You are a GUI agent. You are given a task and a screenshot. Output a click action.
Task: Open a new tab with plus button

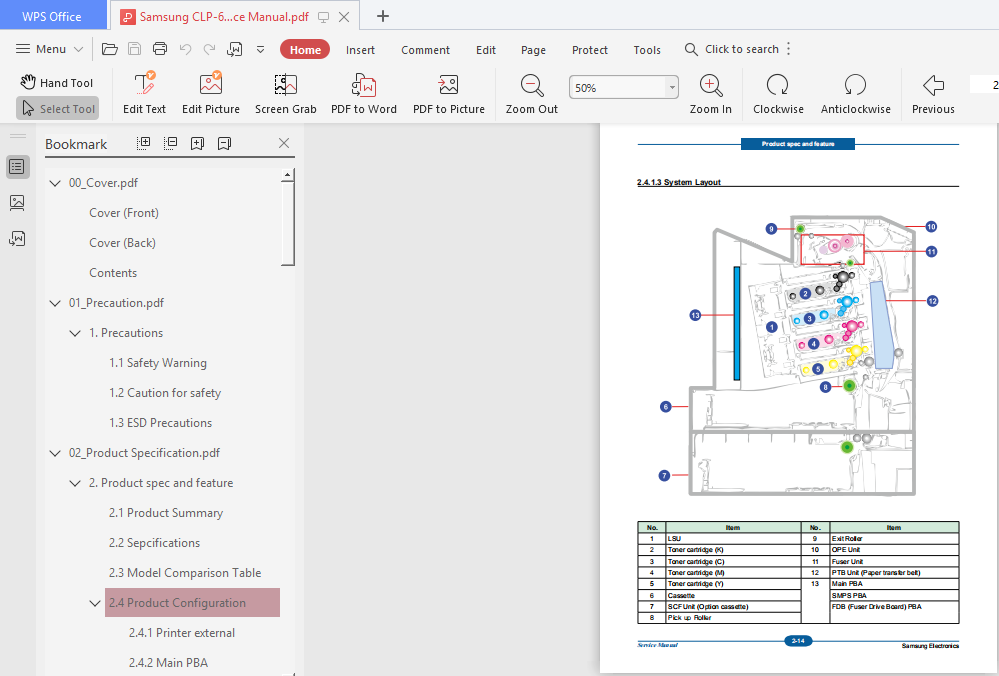click(382, 16)
